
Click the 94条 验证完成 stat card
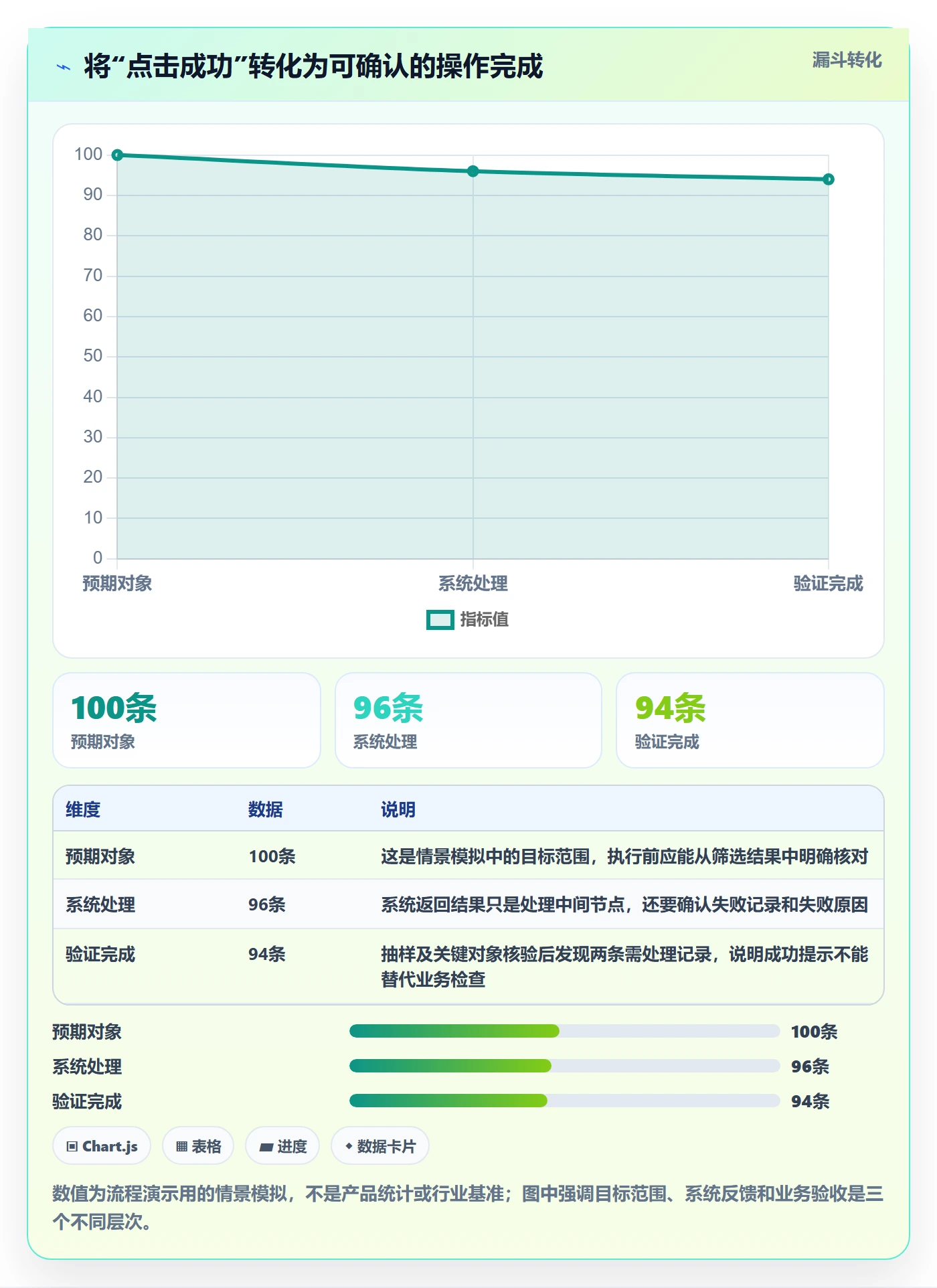click(750, 720)
